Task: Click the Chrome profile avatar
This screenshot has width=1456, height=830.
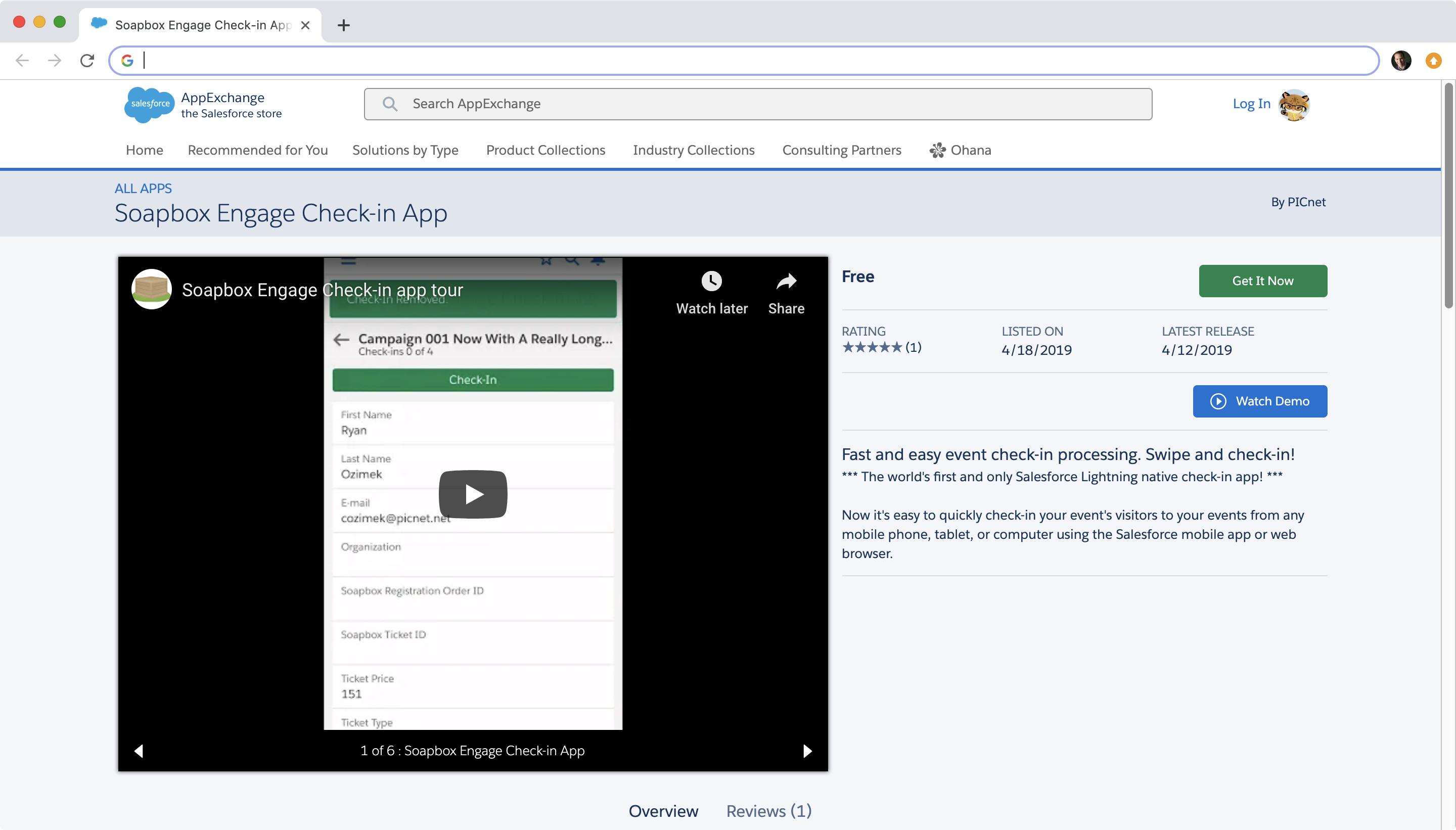Action: click(x=1401, y=61)
